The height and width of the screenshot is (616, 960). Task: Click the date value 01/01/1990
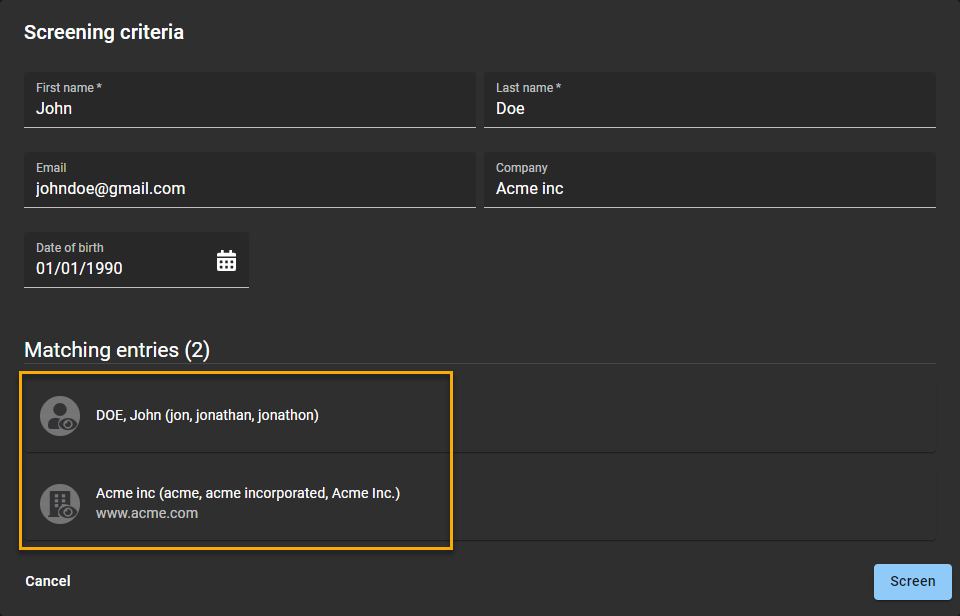[x=80, y=269]
